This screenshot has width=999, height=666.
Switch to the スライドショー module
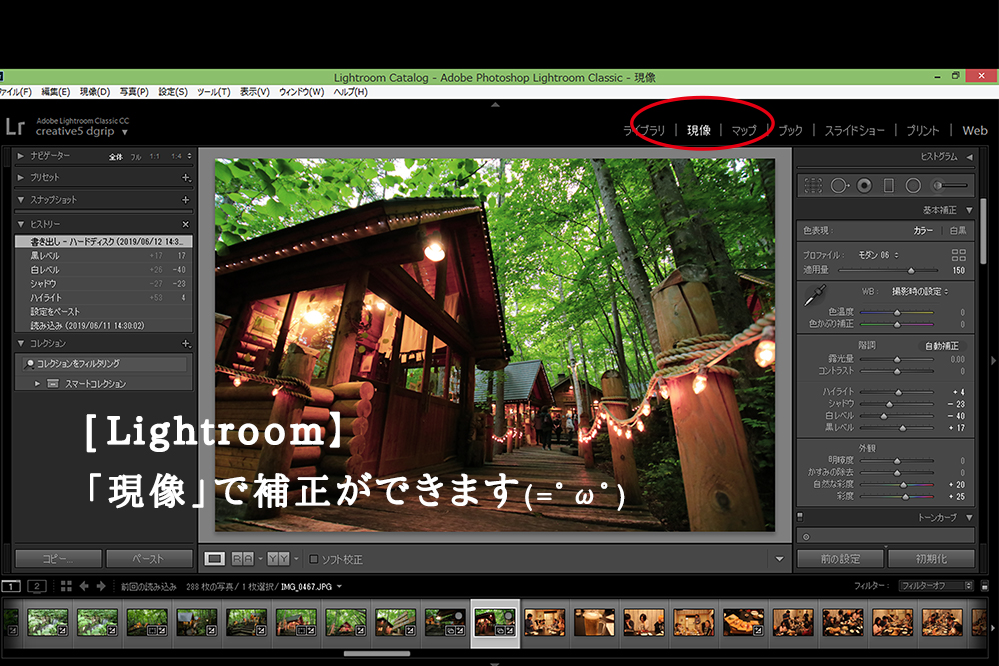pos(854,131)
